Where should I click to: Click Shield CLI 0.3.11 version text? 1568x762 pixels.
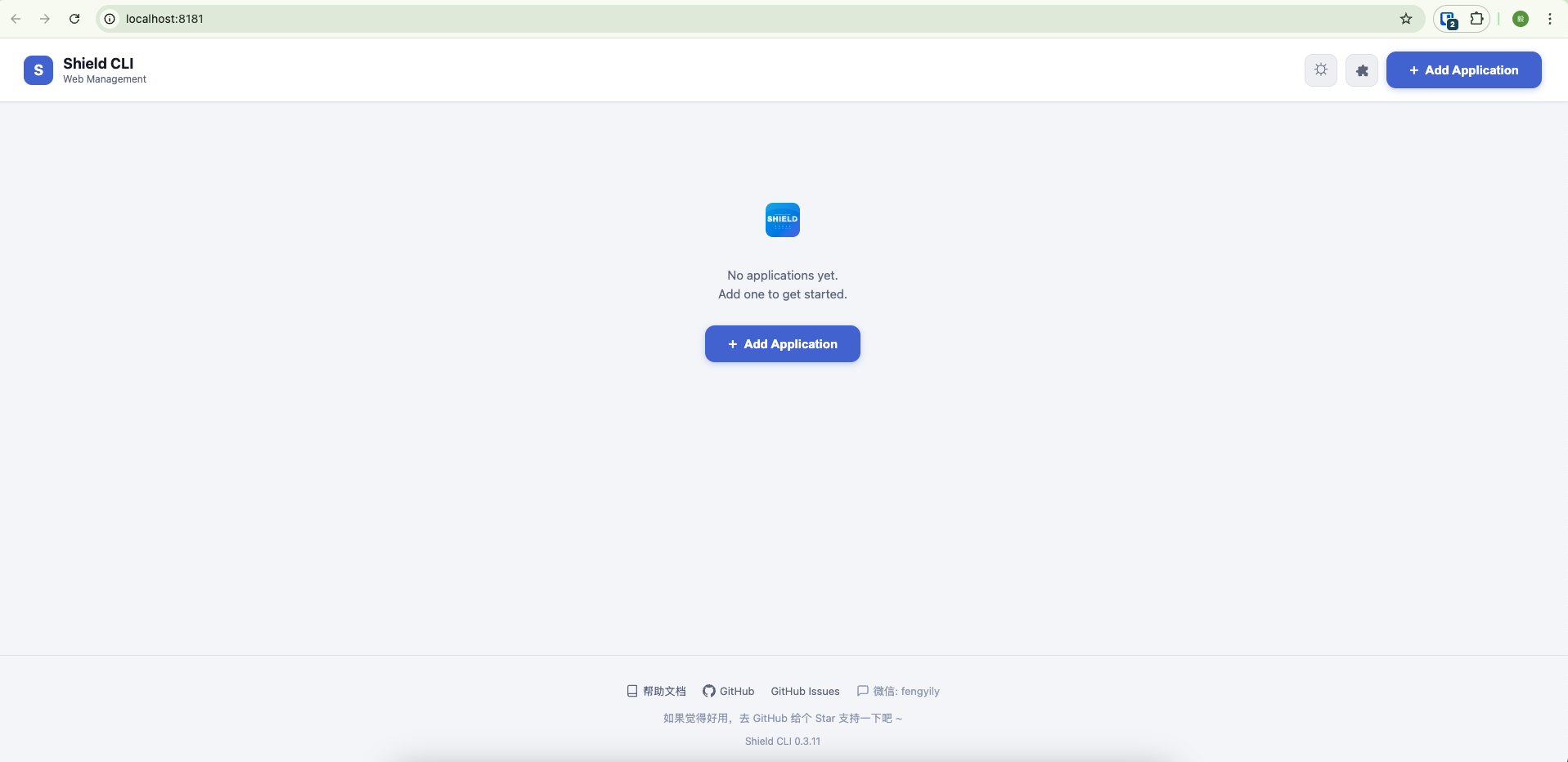click(x=783, y=742)
